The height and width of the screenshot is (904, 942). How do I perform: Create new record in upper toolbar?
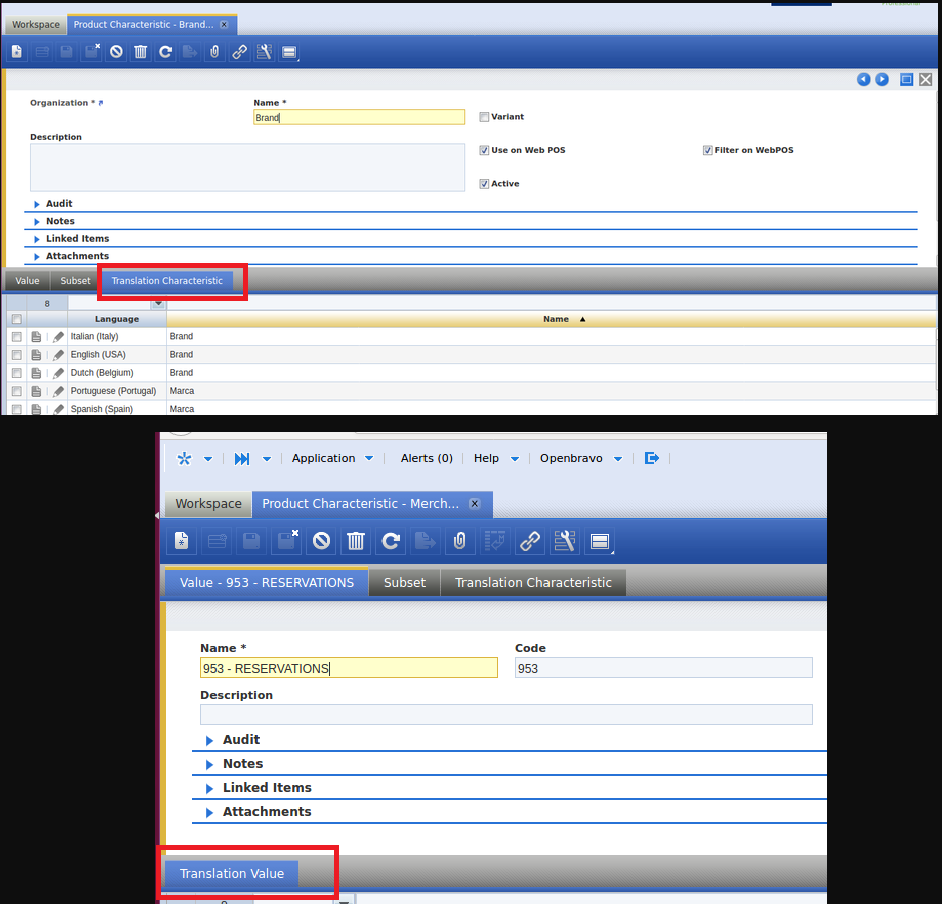tap(17, 52)
